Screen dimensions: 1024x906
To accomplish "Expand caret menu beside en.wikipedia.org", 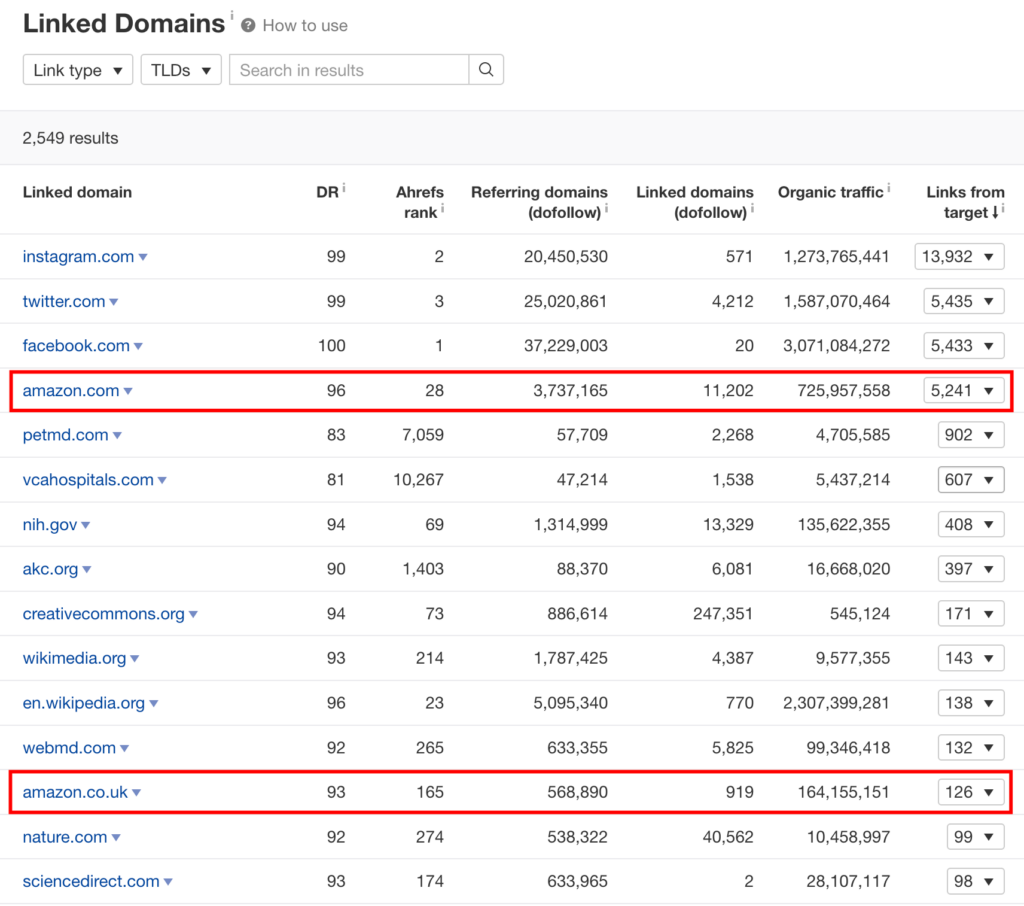I will [153, 704].
